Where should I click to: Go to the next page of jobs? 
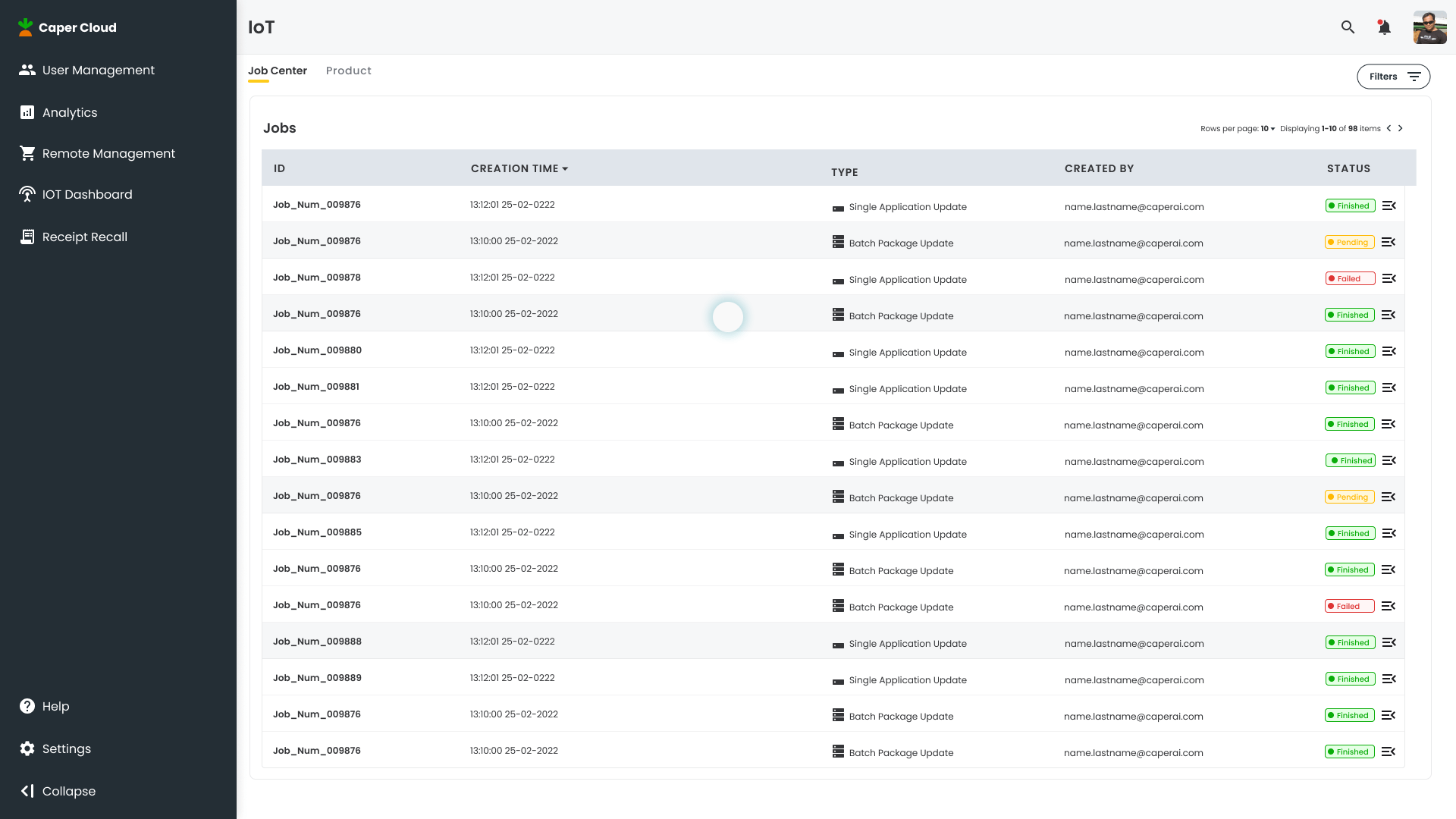pyautogui.click(x=1401, y=129)
